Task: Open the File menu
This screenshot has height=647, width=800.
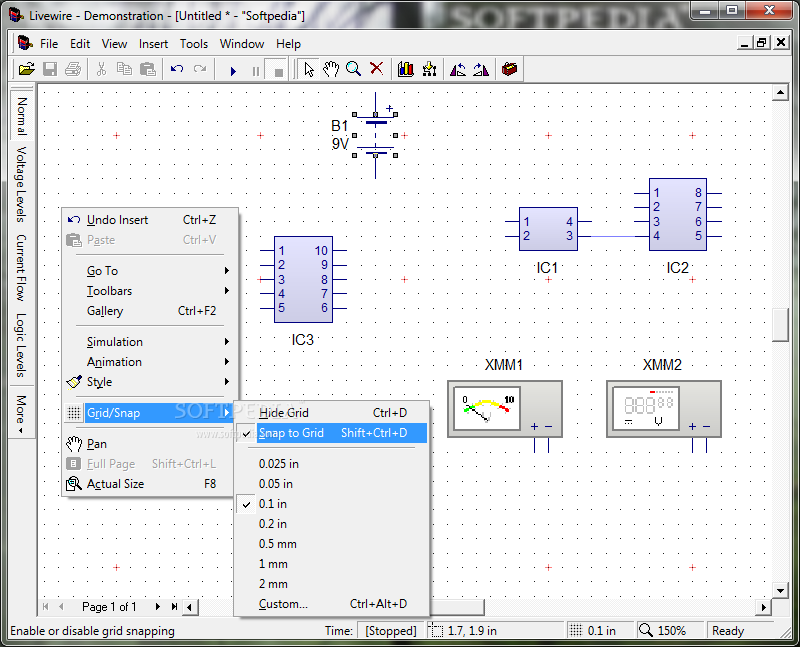Action: pos(49,44)
